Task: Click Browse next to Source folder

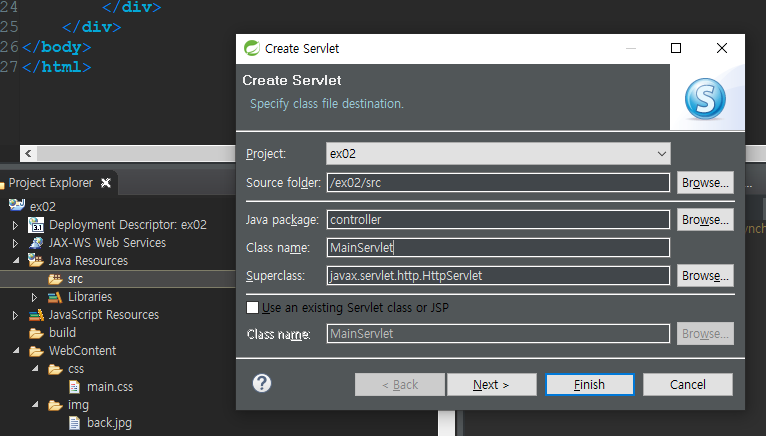Action: [705, 183]
